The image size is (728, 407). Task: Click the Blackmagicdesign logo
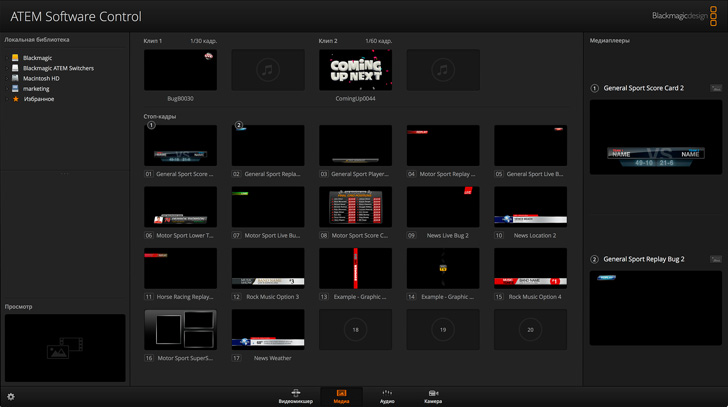pyautogui.click(x=684, y=16)
